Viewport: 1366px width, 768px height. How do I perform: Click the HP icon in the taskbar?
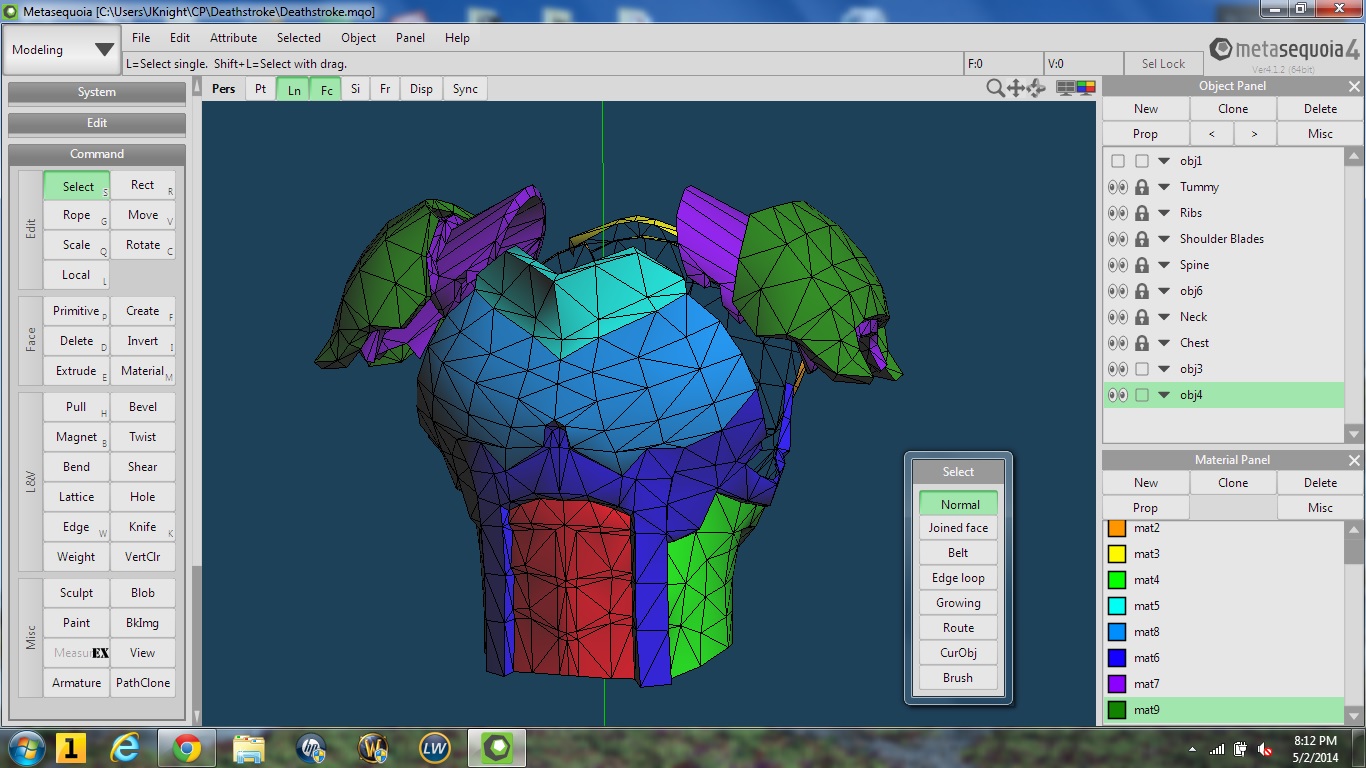(311, 748)
